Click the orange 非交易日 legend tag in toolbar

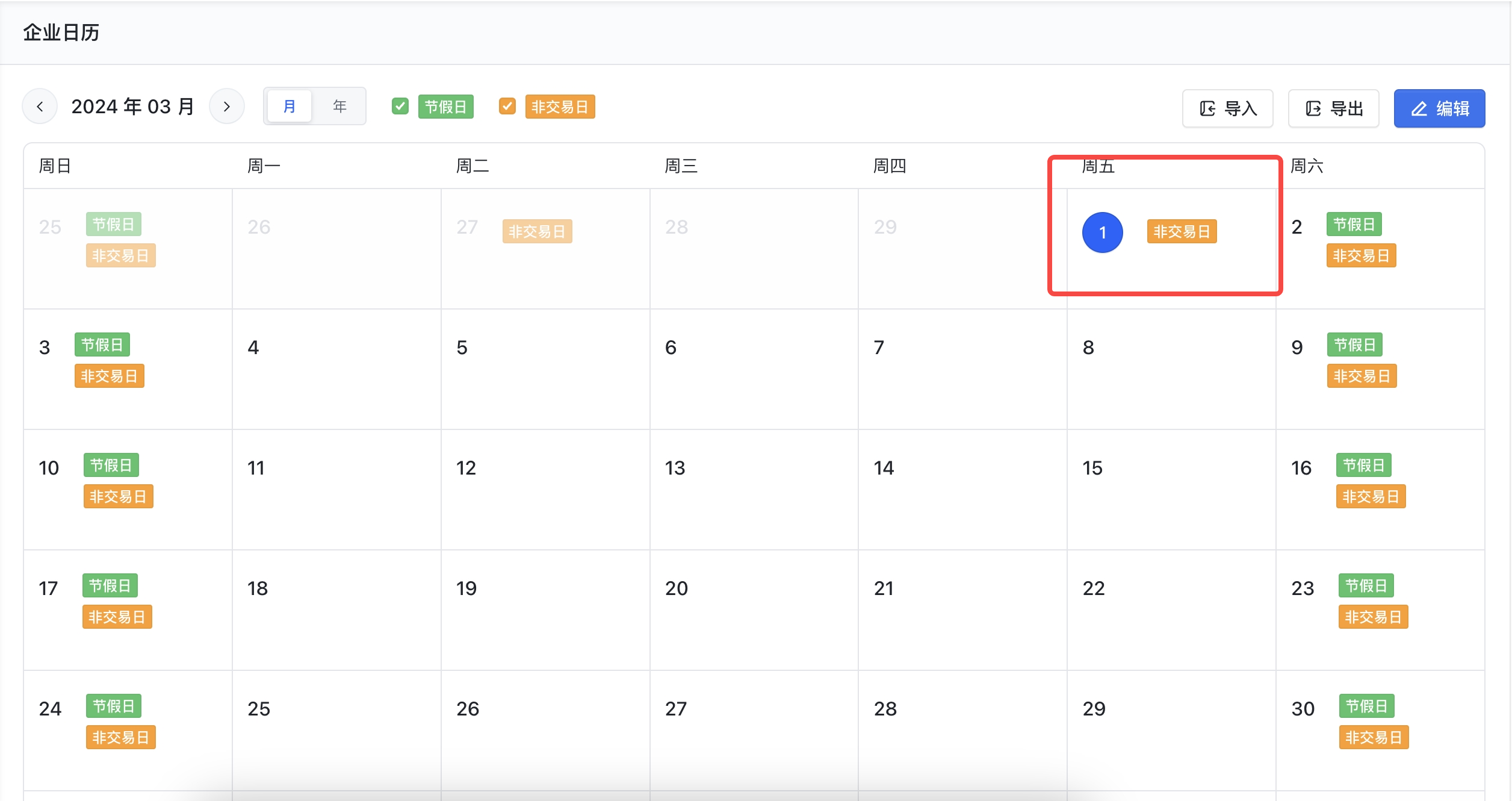(x=560, y=107)
